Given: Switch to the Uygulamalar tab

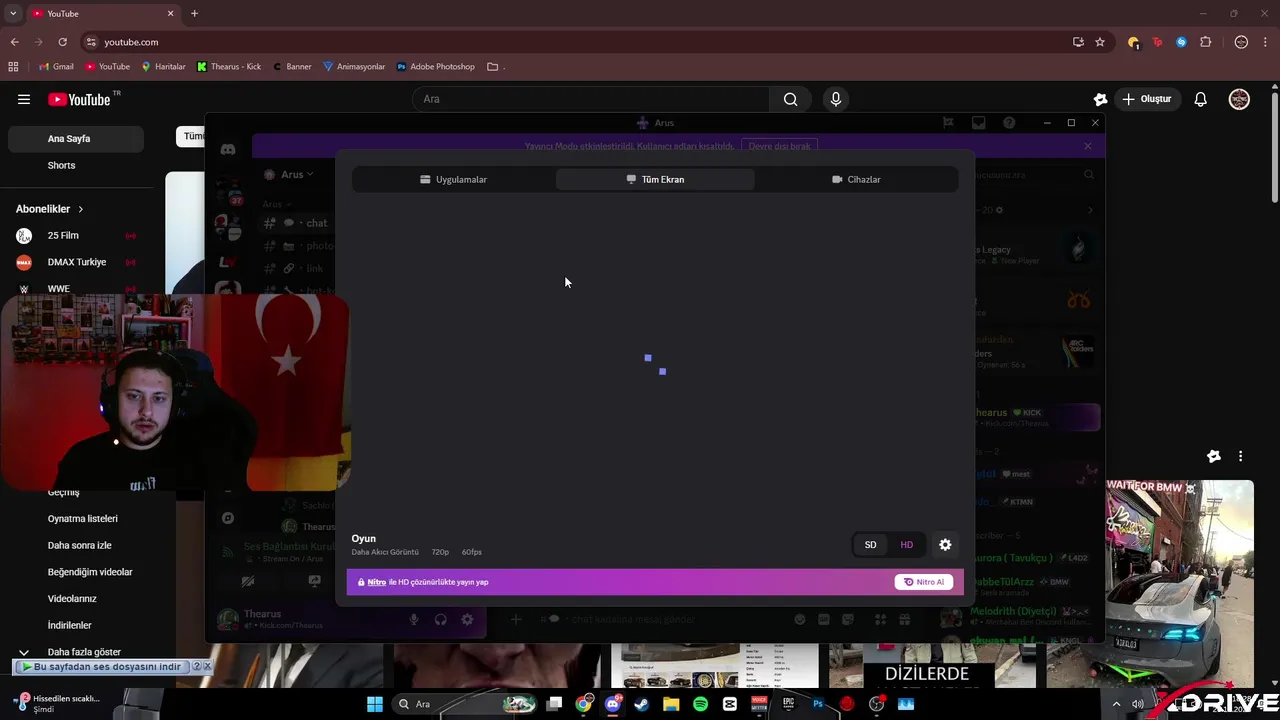Looking at the screenshot, I should point(453,179).
